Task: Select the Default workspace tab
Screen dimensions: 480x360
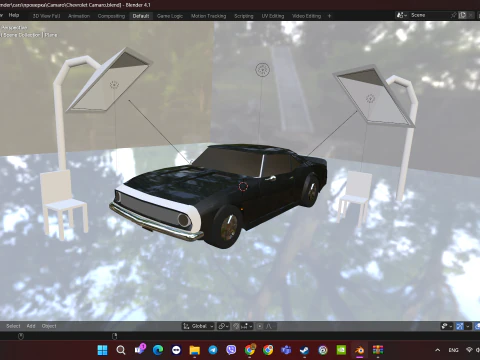Action: click(x=141, y=16)
